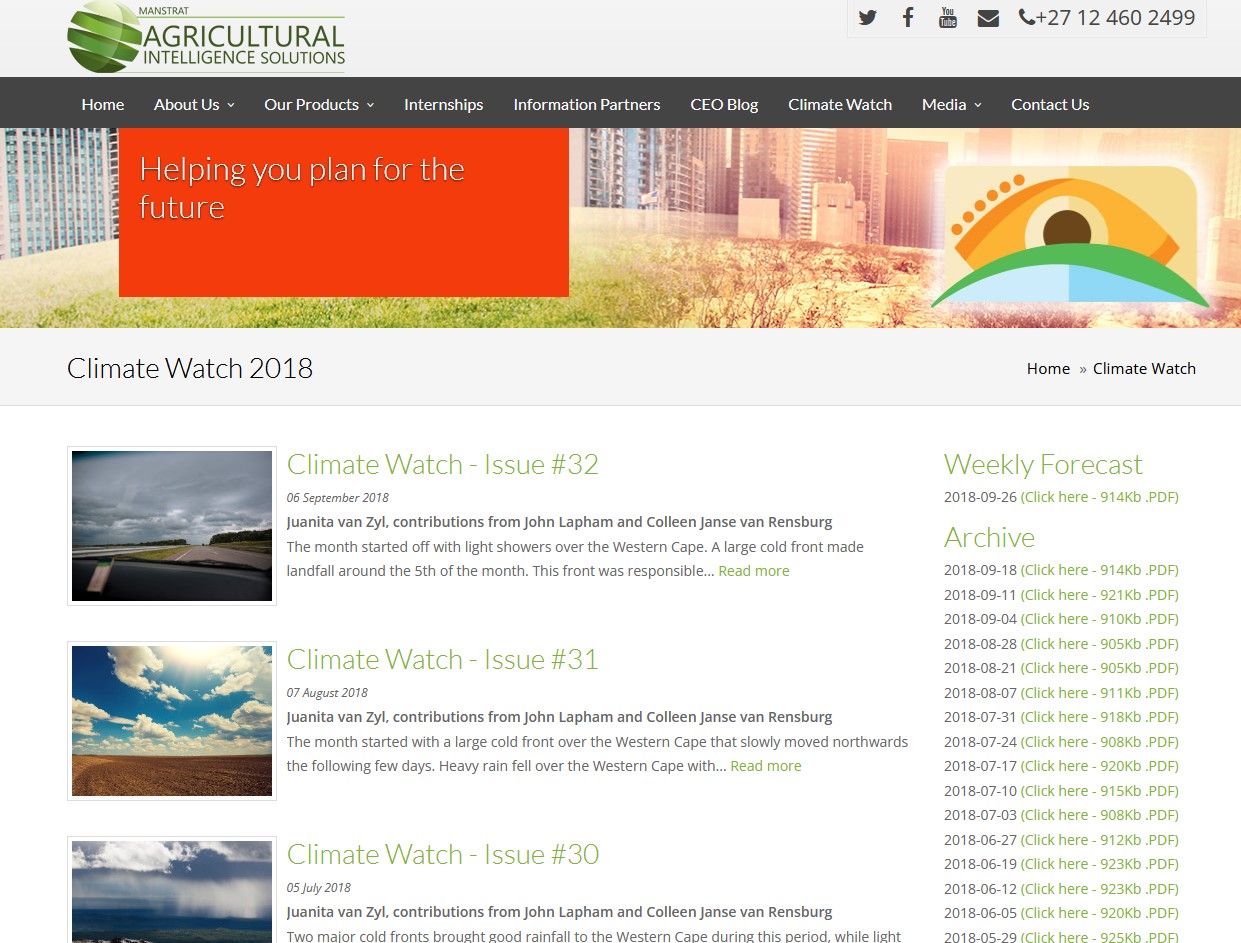Open the Internships menu item
This screenshot has width=1241, height=943.
(443, 104)
